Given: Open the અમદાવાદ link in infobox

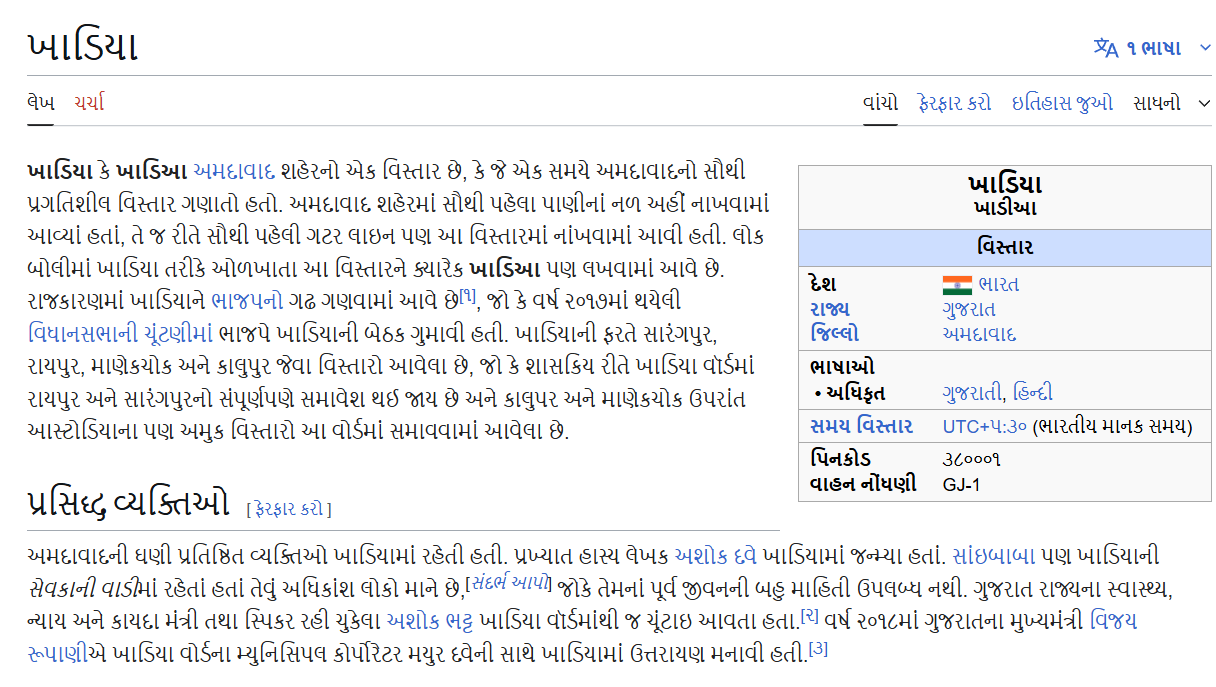Looking at the screenshot, I should coord(979,334).
